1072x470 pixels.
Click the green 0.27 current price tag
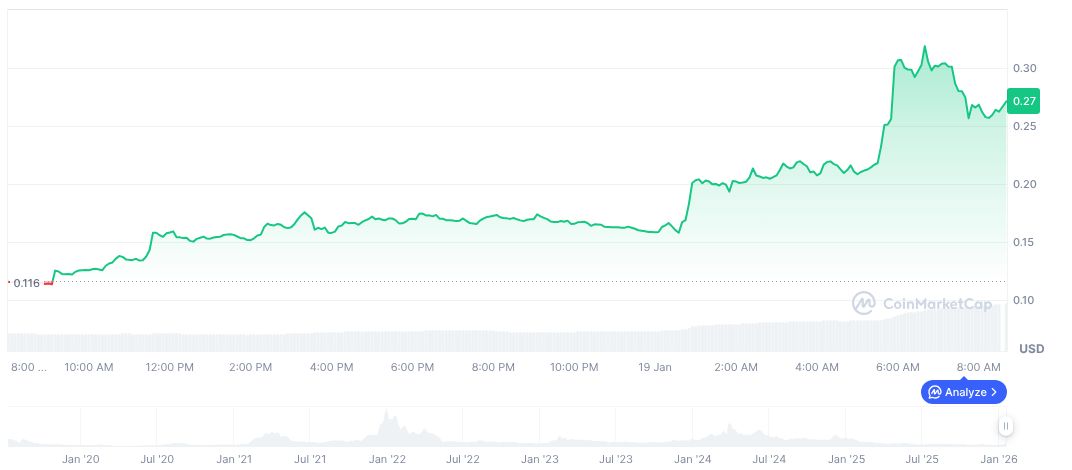[x=1024, y=101]
